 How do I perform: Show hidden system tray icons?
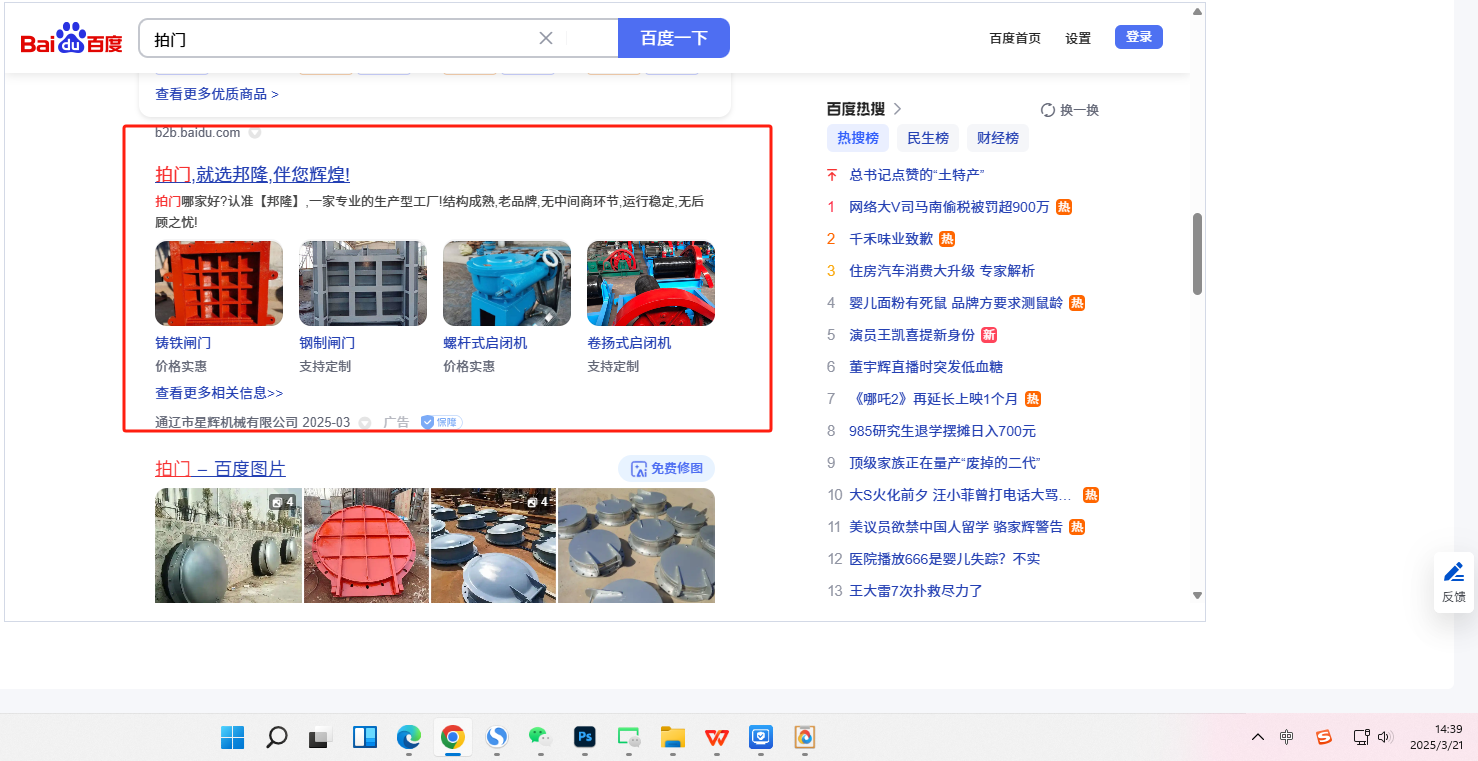(x=1258, y=737)
